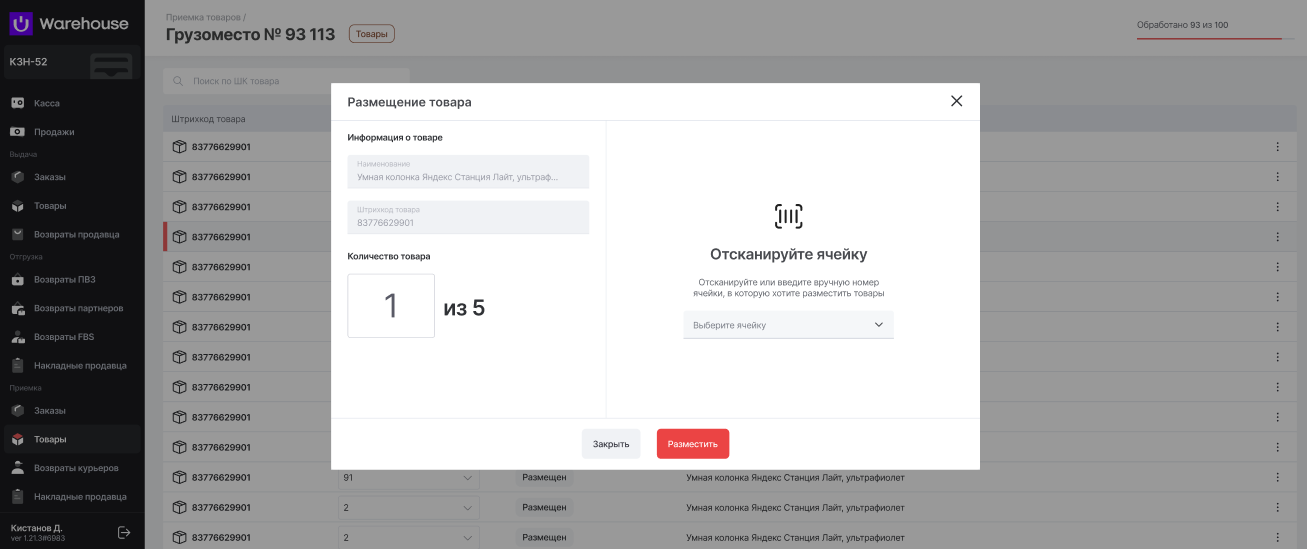Open the bottom row cell dropdown showing 2
This screenshot has height=549, width=1307.
[x=408, y=538]
